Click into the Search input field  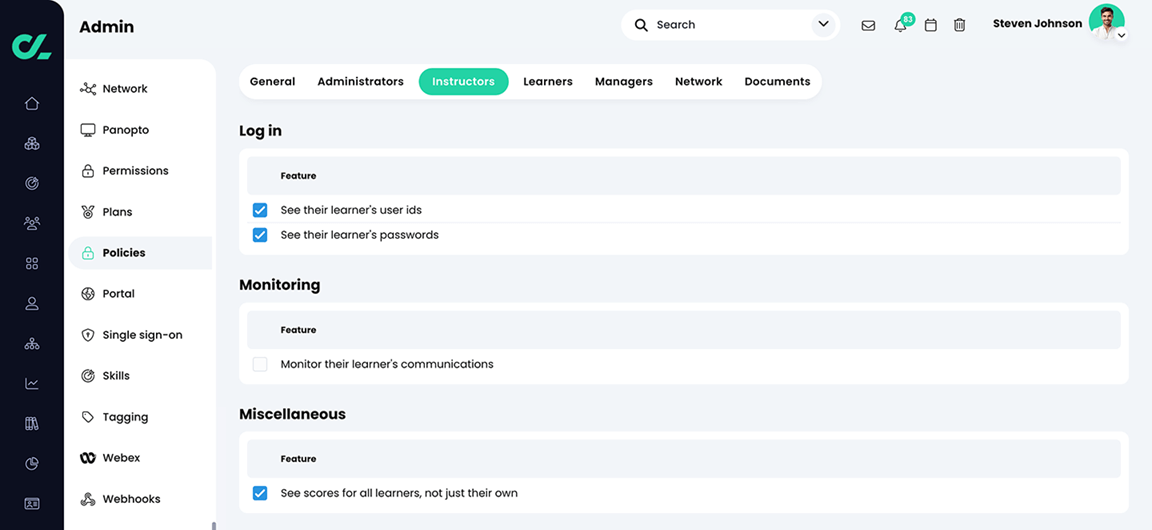click(730, 25)
